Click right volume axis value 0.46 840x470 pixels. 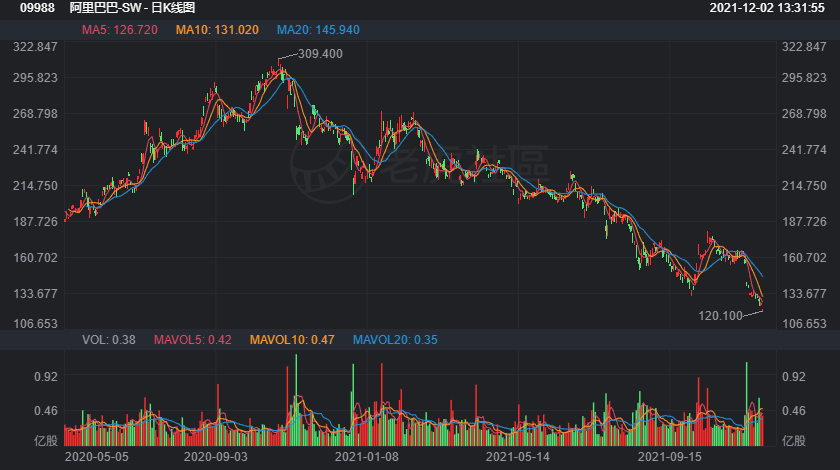[x=793, y=411]
